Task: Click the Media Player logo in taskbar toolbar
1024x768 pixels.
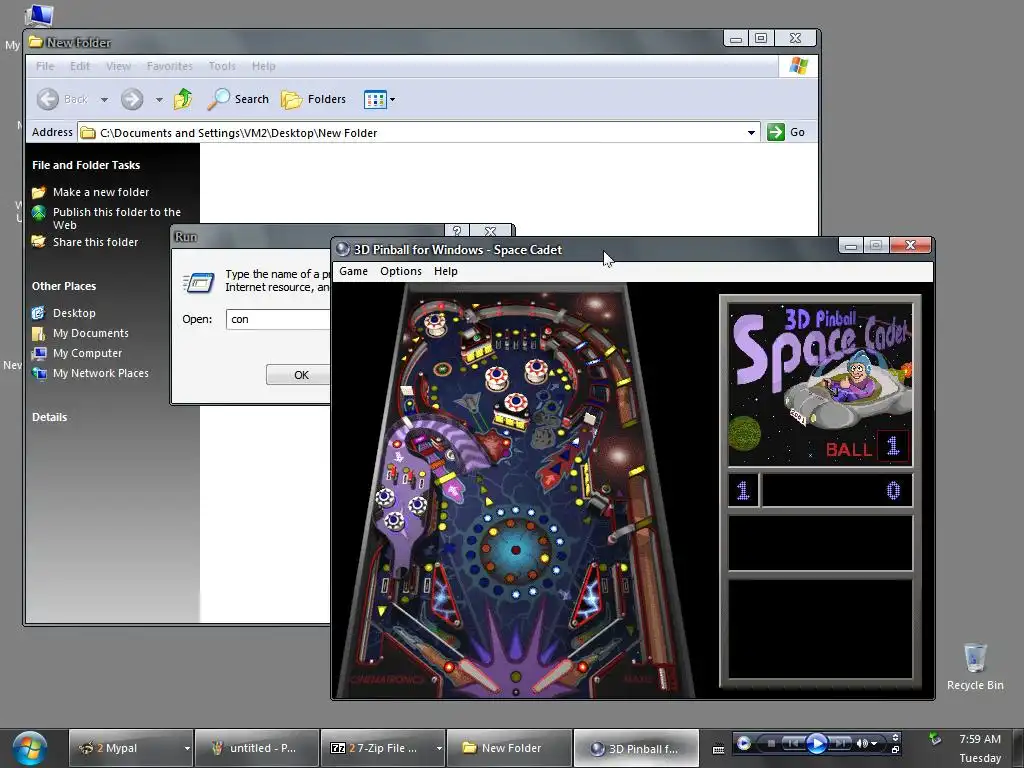Action: point(743,743)
